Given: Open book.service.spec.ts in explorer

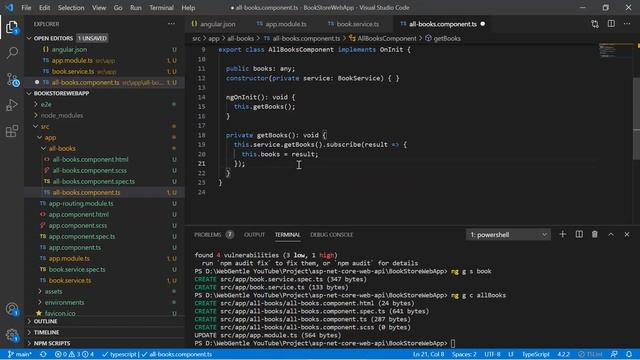Looking at the screenshot, I should point(77,269).
